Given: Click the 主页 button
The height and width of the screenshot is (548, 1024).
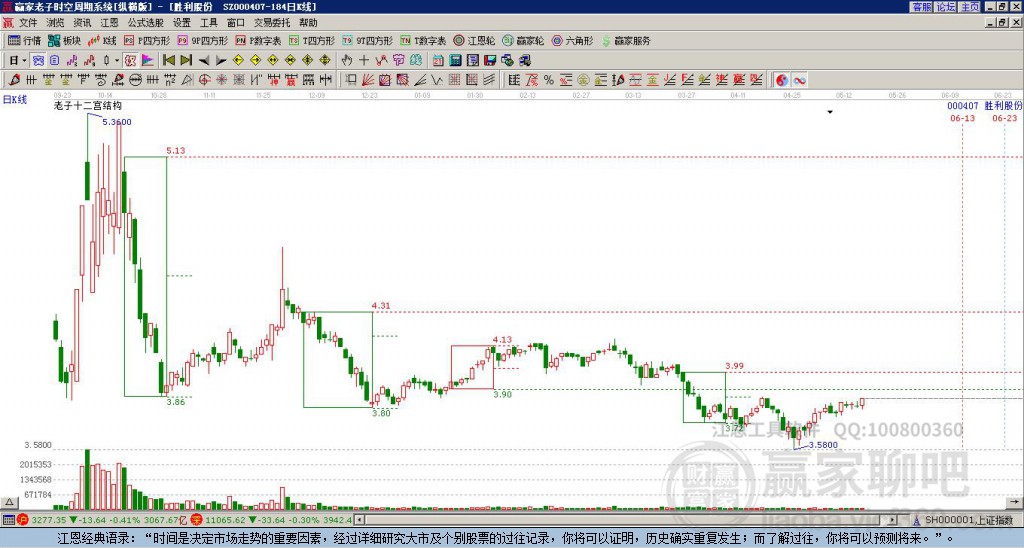Looking at the screenshot, I should (x=970, y=7).
